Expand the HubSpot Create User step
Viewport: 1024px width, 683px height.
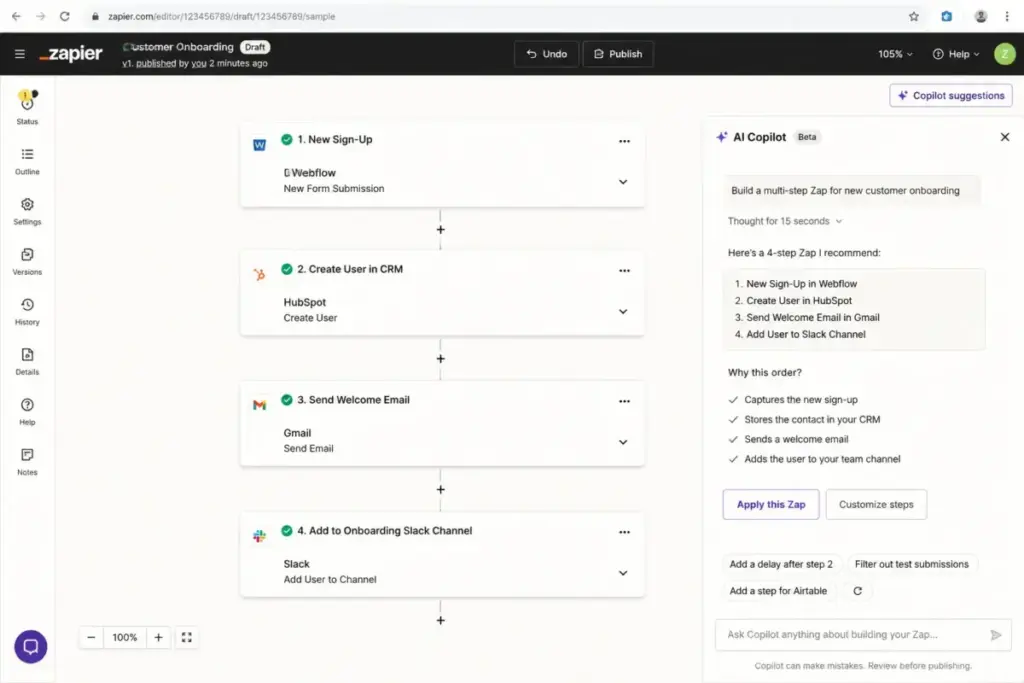[x=623, y=311]
